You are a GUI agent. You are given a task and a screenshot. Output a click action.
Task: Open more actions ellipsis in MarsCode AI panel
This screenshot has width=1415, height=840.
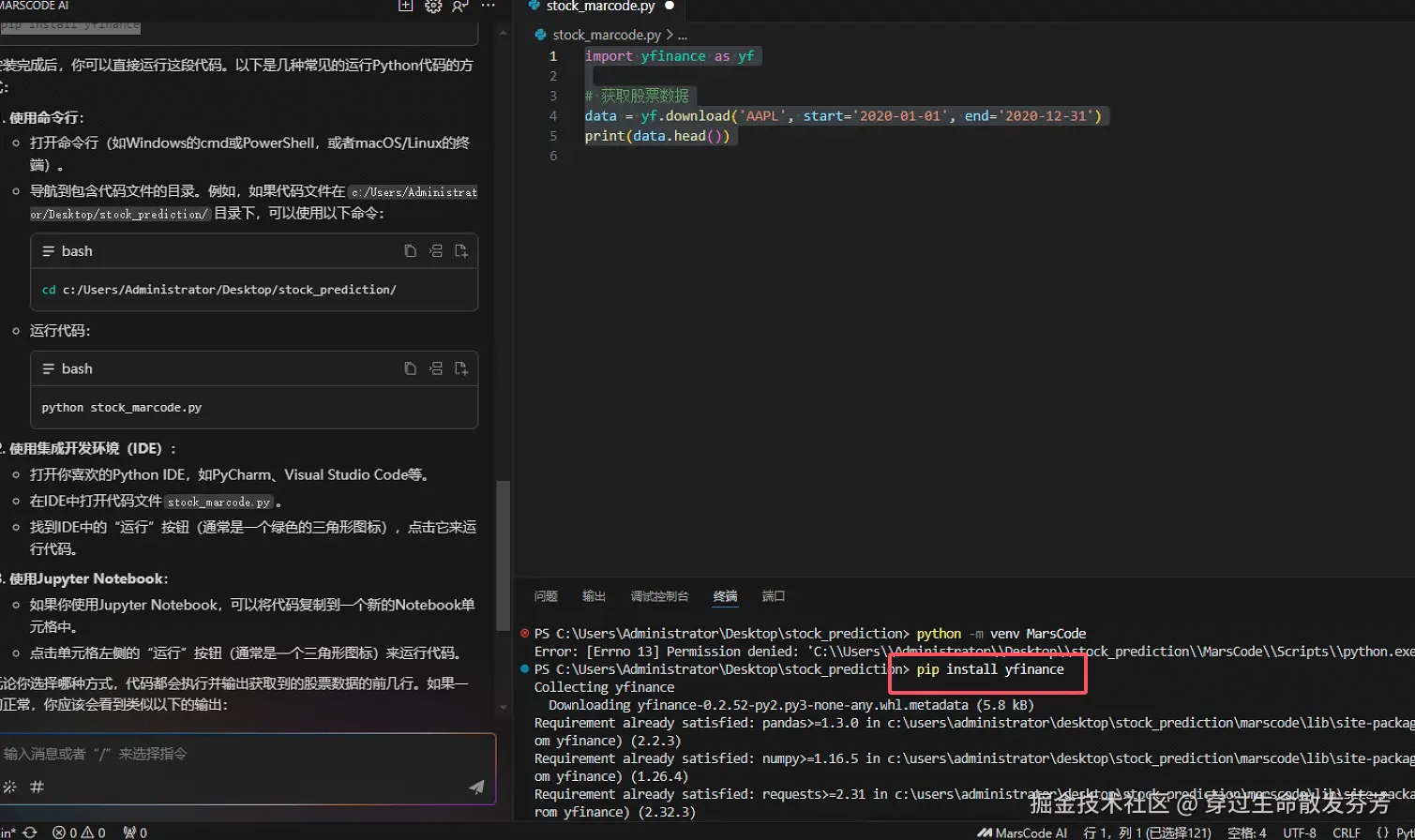(488, 6)
